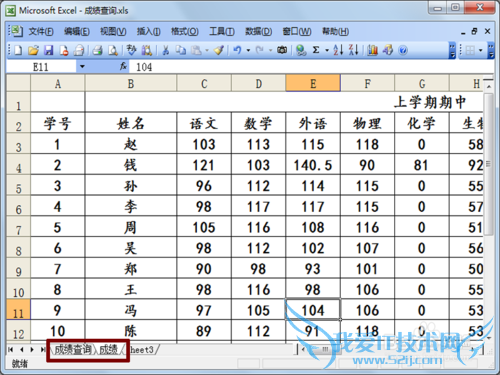Click the Cut scissors icon
Screen dimensions: 500x375
tap(166, 50)
